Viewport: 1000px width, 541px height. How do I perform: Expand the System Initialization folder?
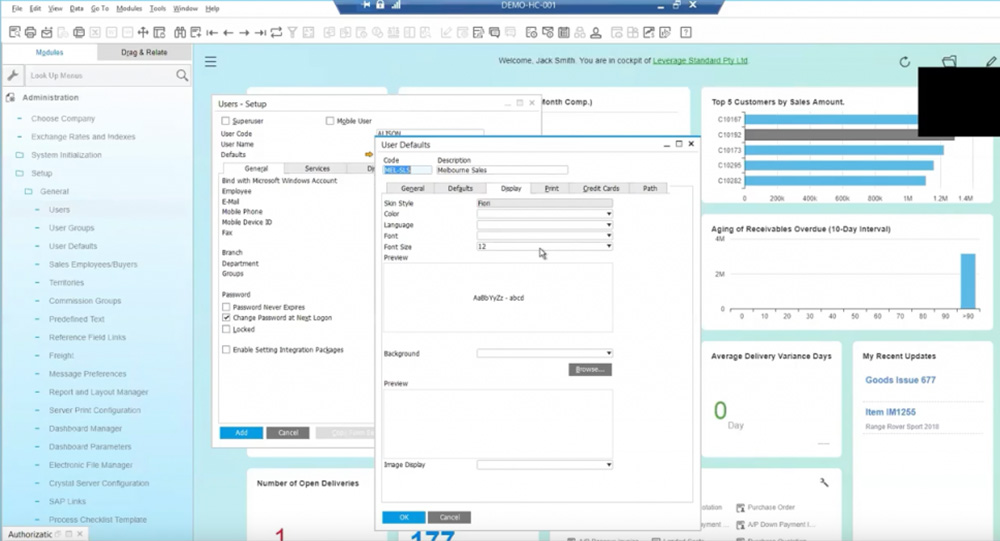pyautogui.click(x=19, y=155)
